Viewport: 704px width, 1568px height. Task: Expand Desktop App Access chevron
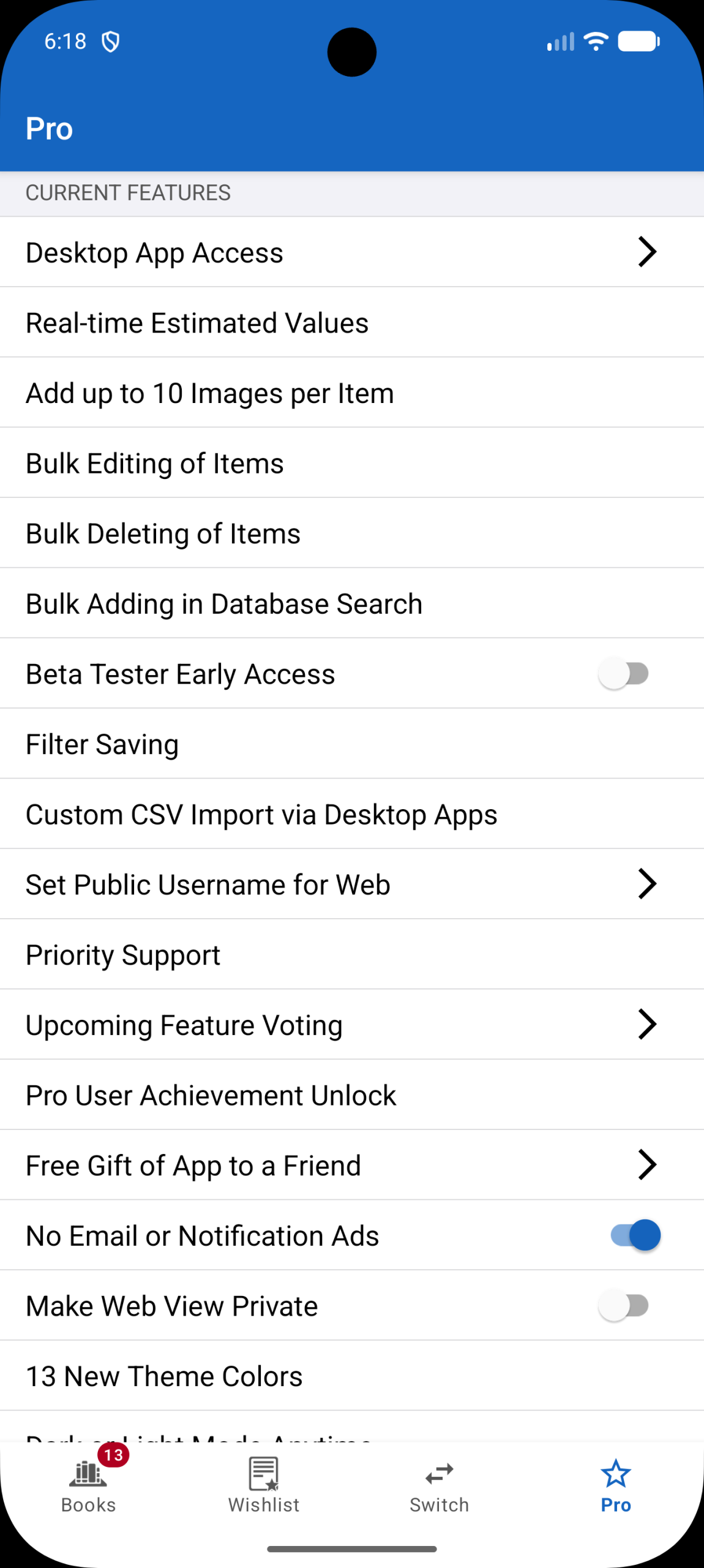pos(647,252)
